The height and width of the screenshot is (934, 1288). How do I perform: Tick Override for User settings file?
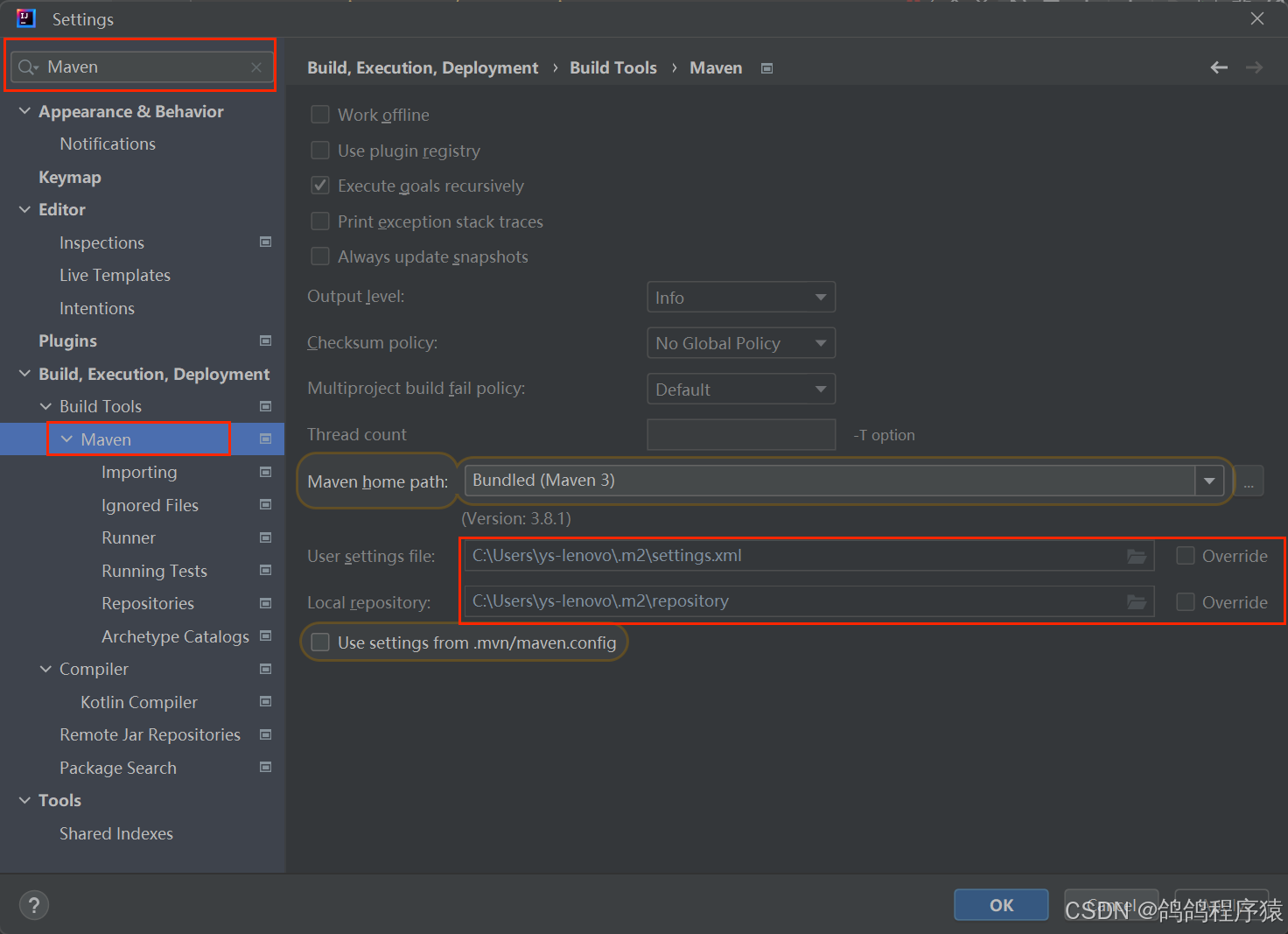click(x=1186, y=556)
